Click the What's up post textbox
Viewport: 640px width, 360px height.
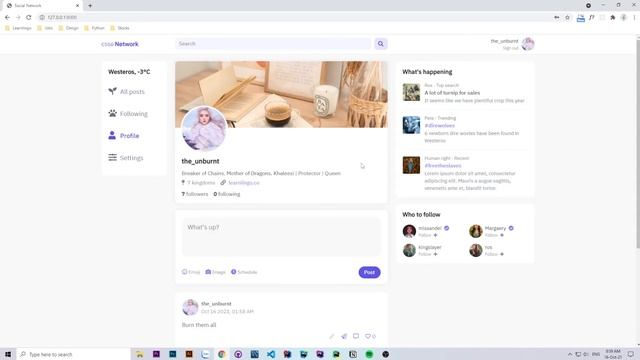pyautogui.click(x=281, y=237)
